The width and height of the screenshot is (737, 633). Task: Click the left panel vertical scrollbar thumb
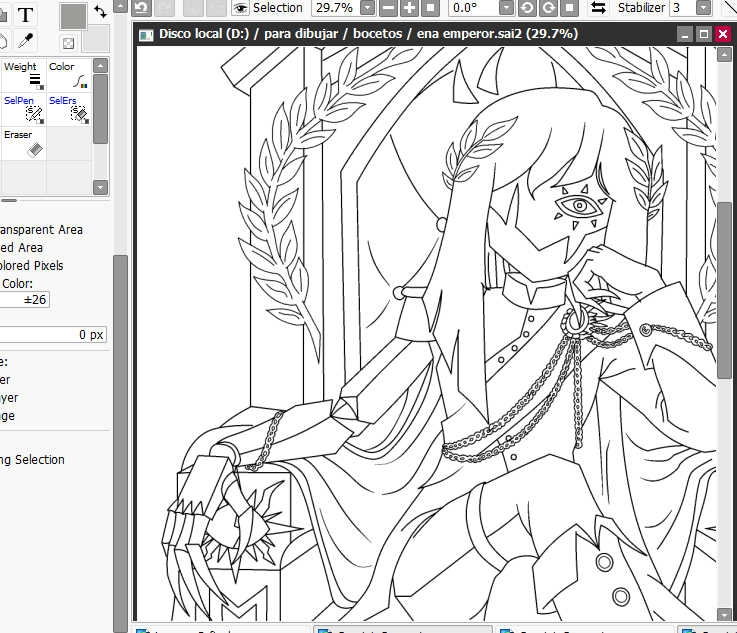click(x=121, y=444)
